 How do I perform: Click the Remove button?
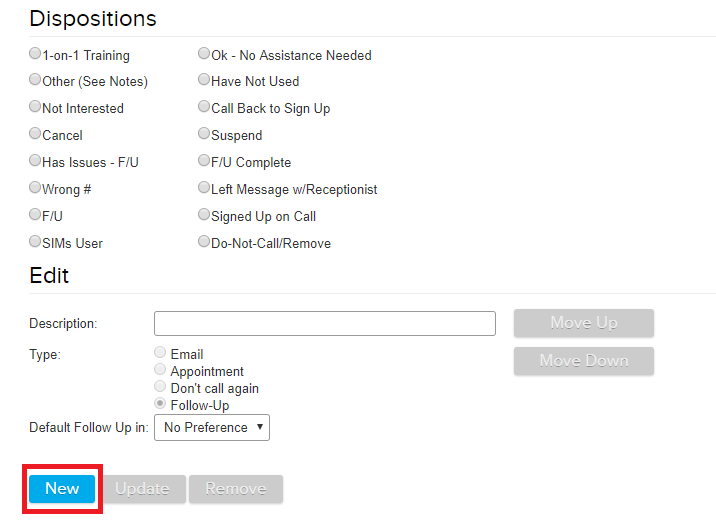236,489
